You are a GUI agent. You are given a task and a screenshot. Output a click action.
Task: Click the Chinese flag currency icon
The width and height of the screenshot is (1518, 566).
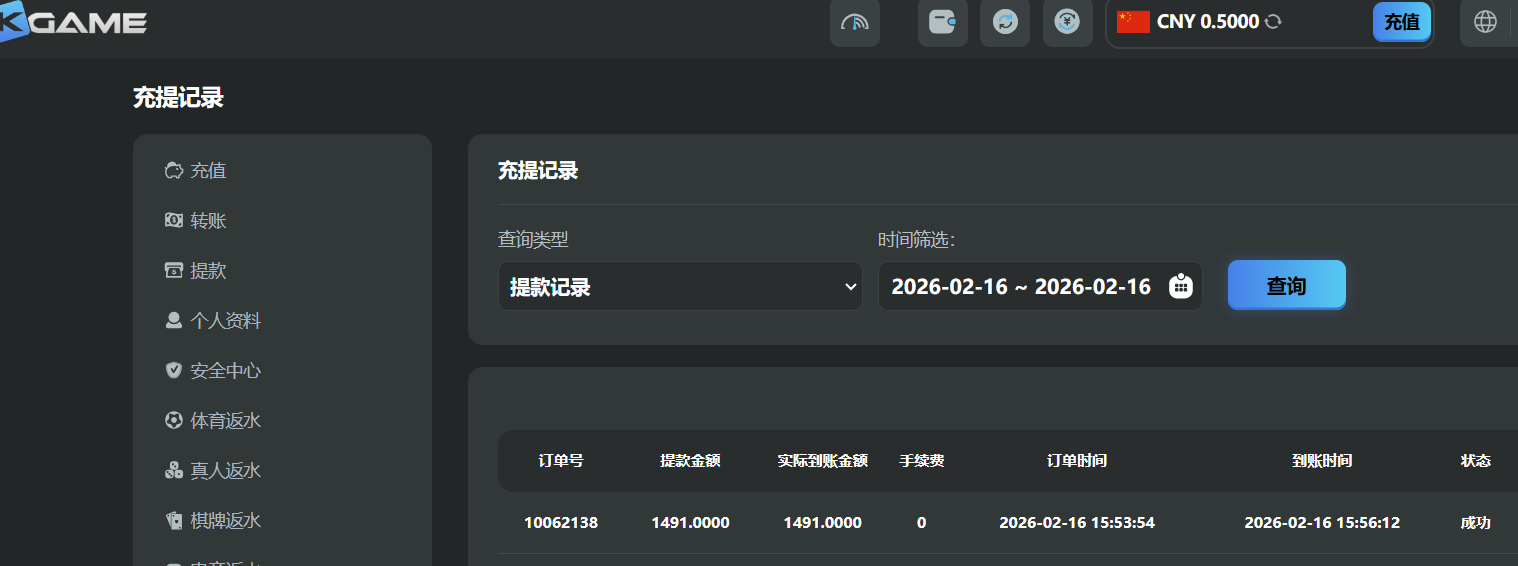1133,22
